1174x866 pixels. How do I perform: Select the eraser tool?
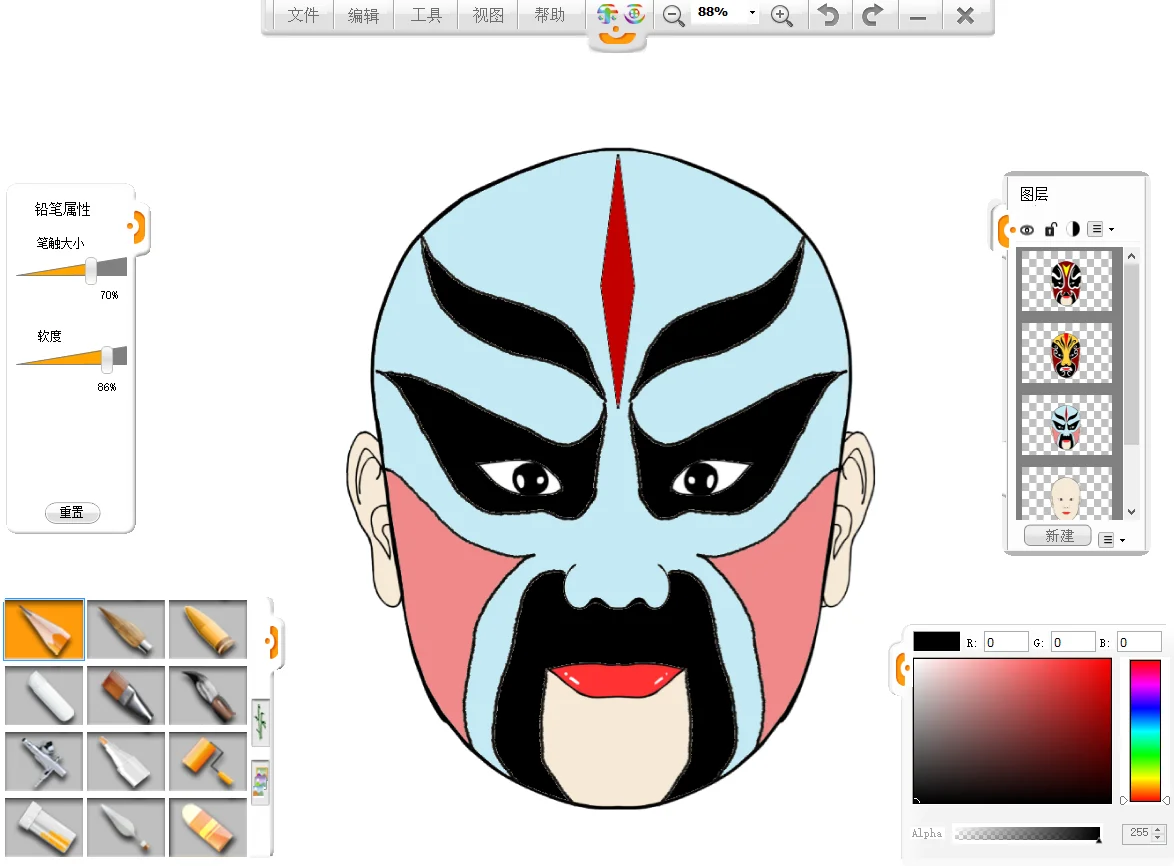coord(44,694)
